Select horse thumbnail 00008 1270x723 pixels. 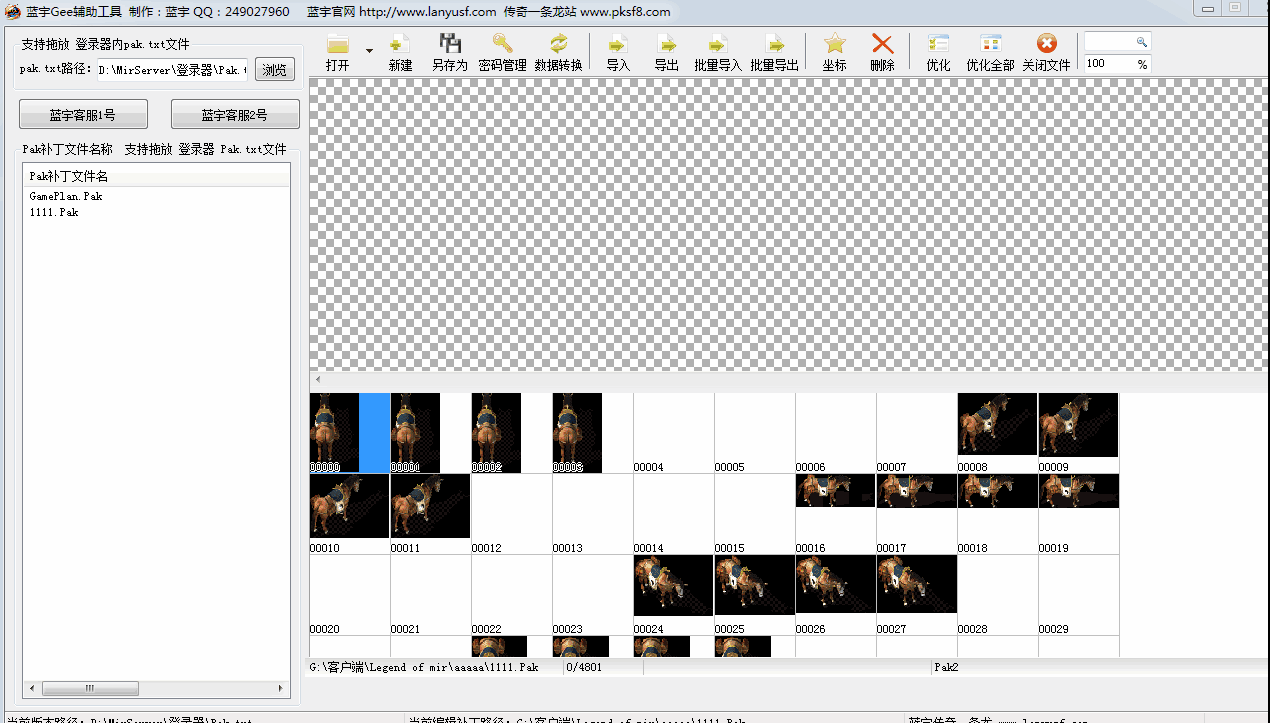(997, 432)
